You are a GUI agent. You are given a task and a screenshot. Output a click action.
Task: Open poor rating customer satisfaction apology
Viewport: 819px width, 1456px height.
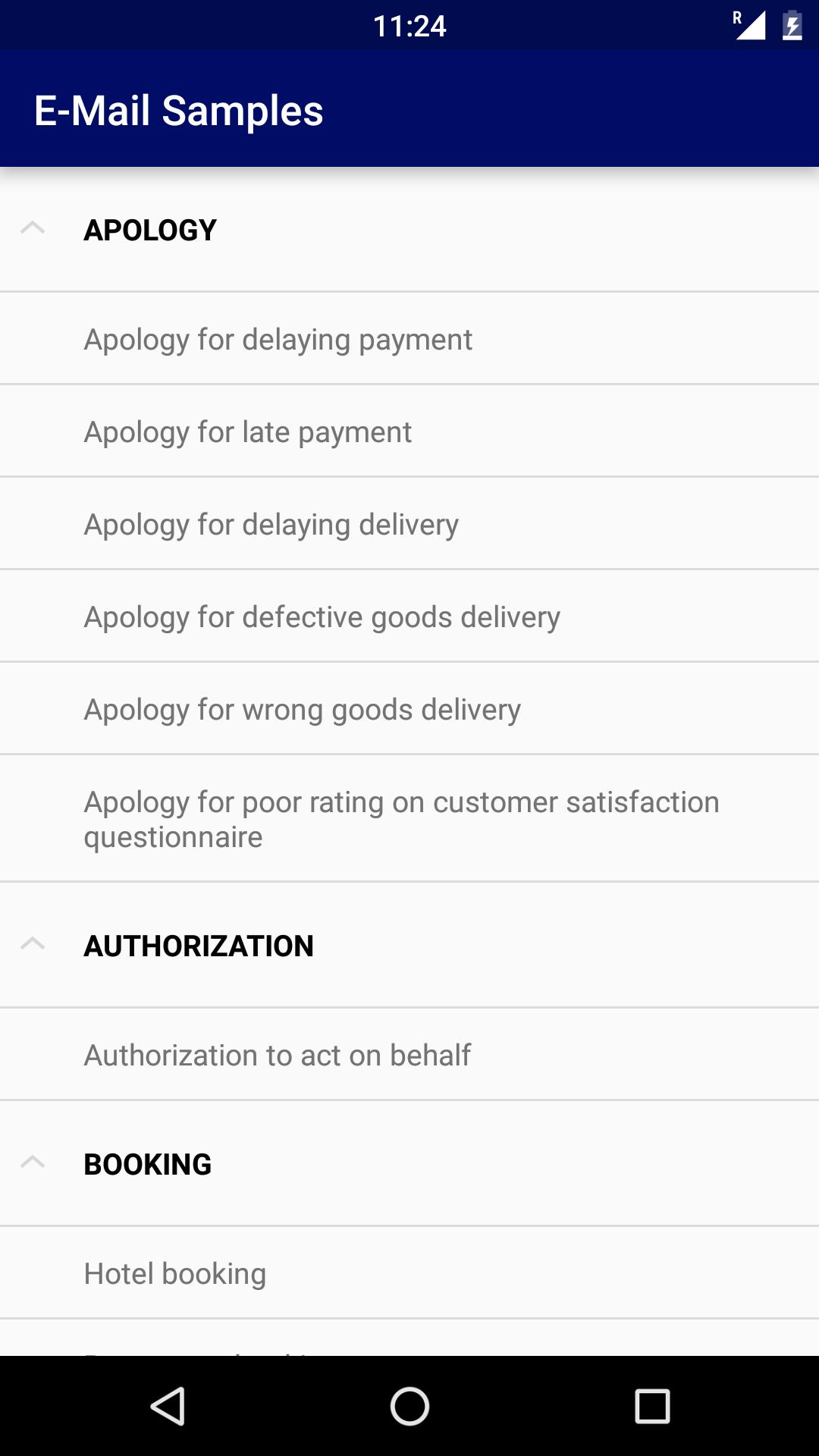[401, 819]
